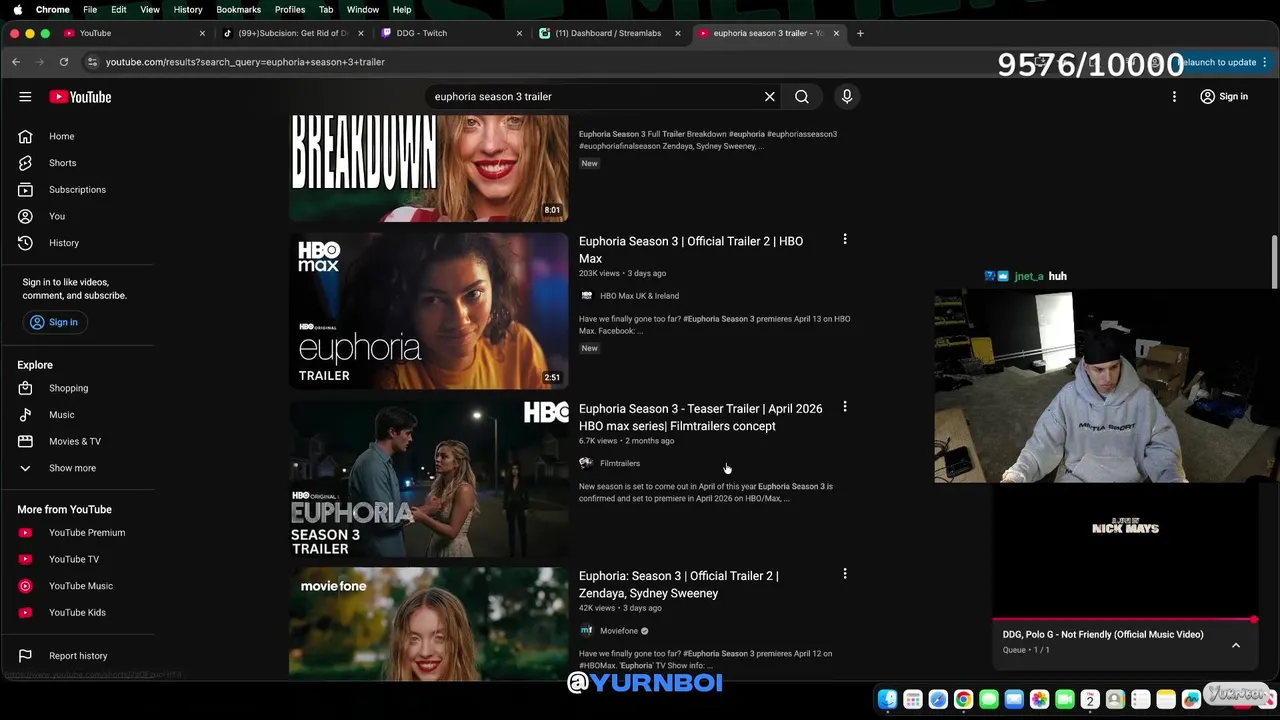Screen dimensions: 1280x720
Task: Click the Sign in button at top right
Action: tap(1223, 97)
